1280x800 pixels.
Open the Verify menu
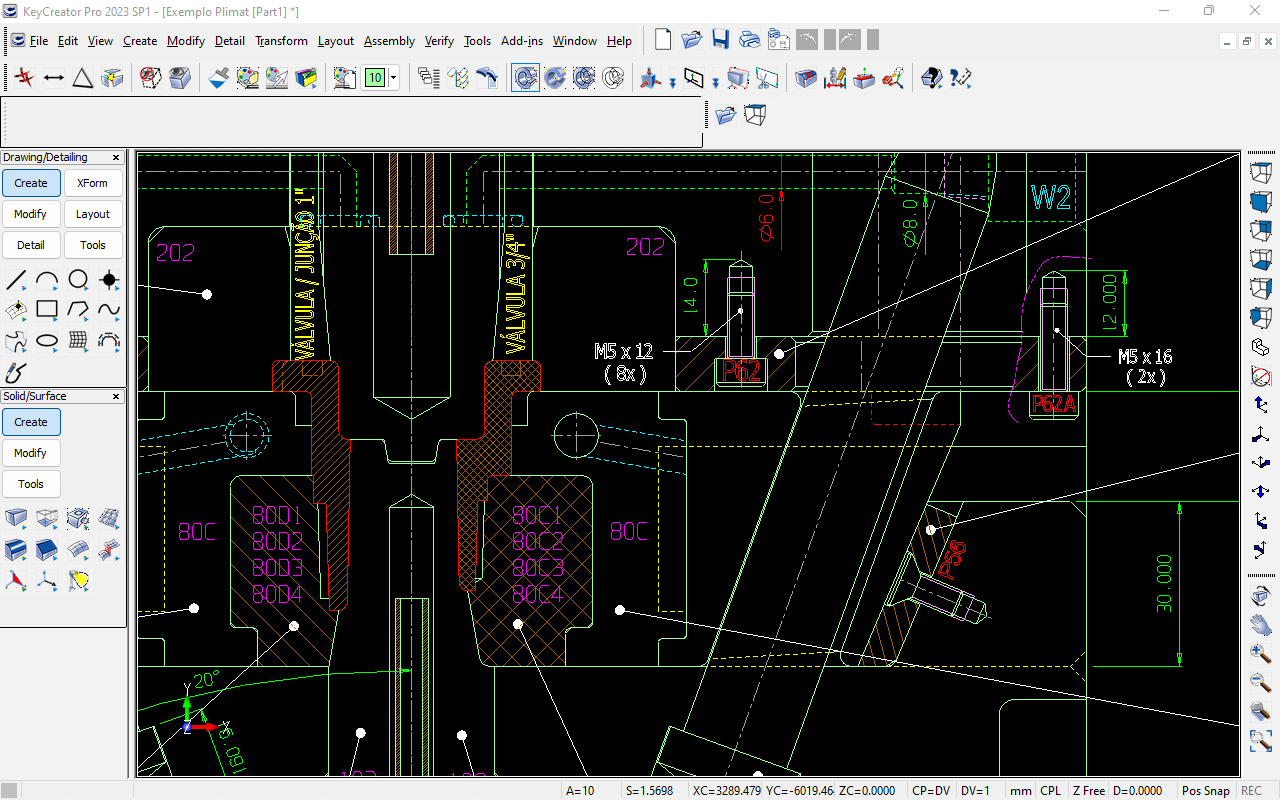tap(439, 41)
